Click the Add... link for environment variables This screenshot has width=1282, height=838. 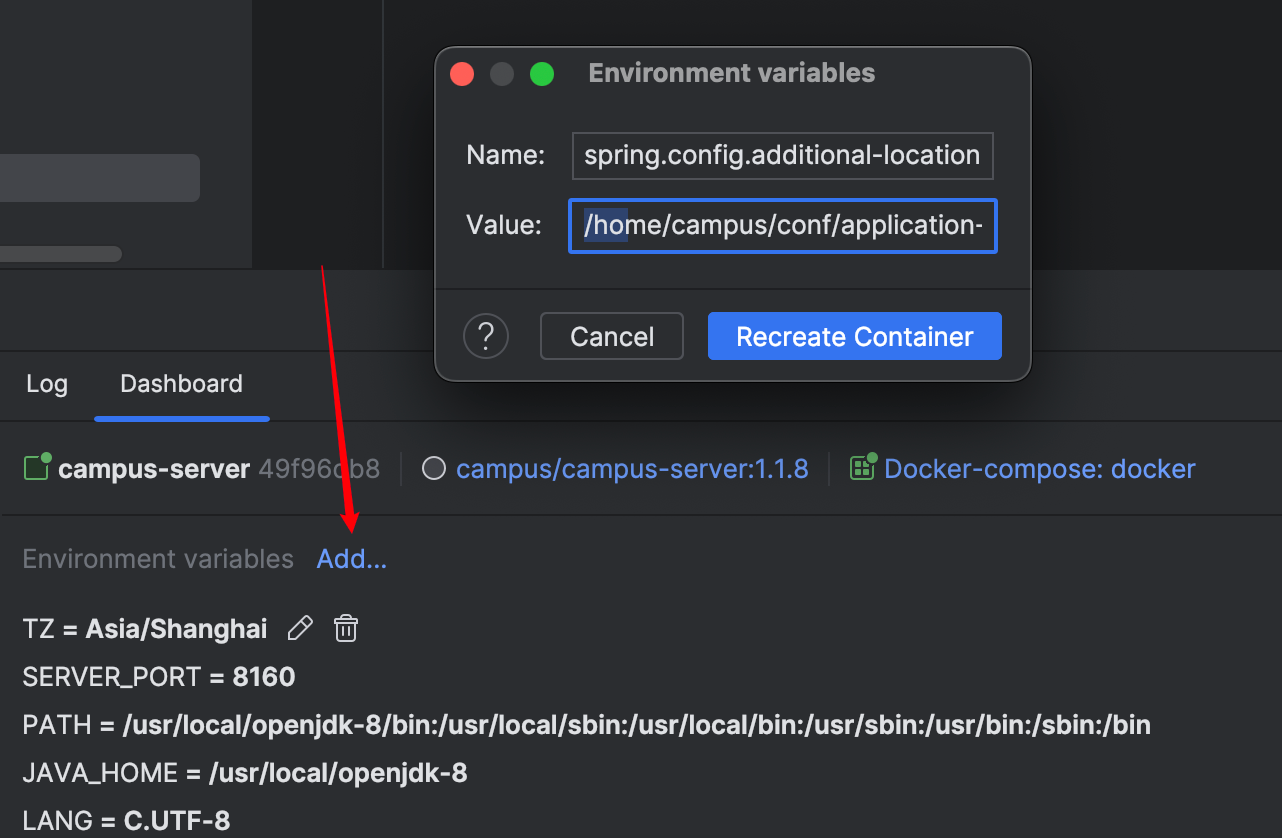[x=351, y=559]
